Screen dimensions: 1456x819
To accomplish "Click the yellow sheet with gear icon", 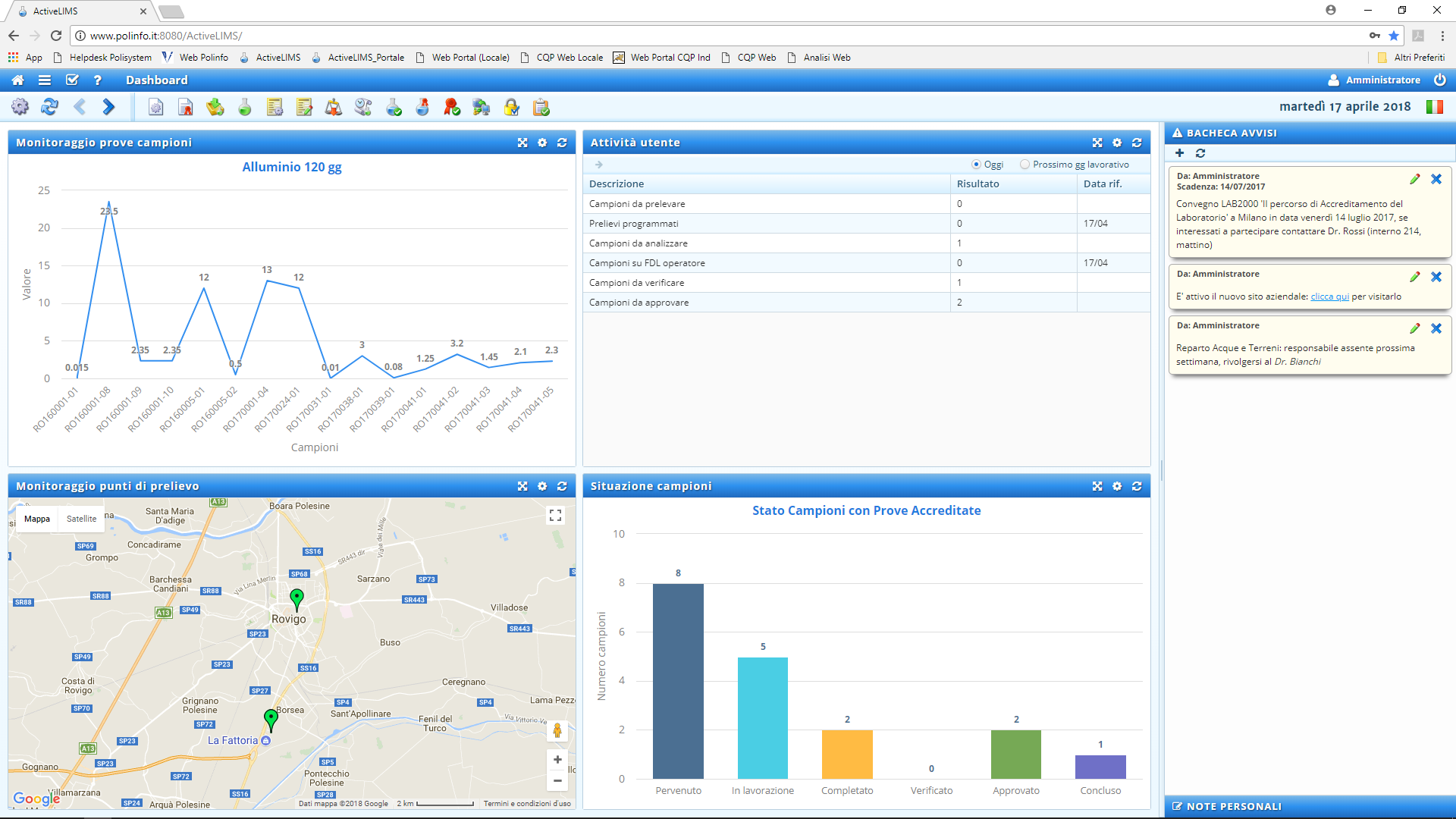I will tap(275, 108).
